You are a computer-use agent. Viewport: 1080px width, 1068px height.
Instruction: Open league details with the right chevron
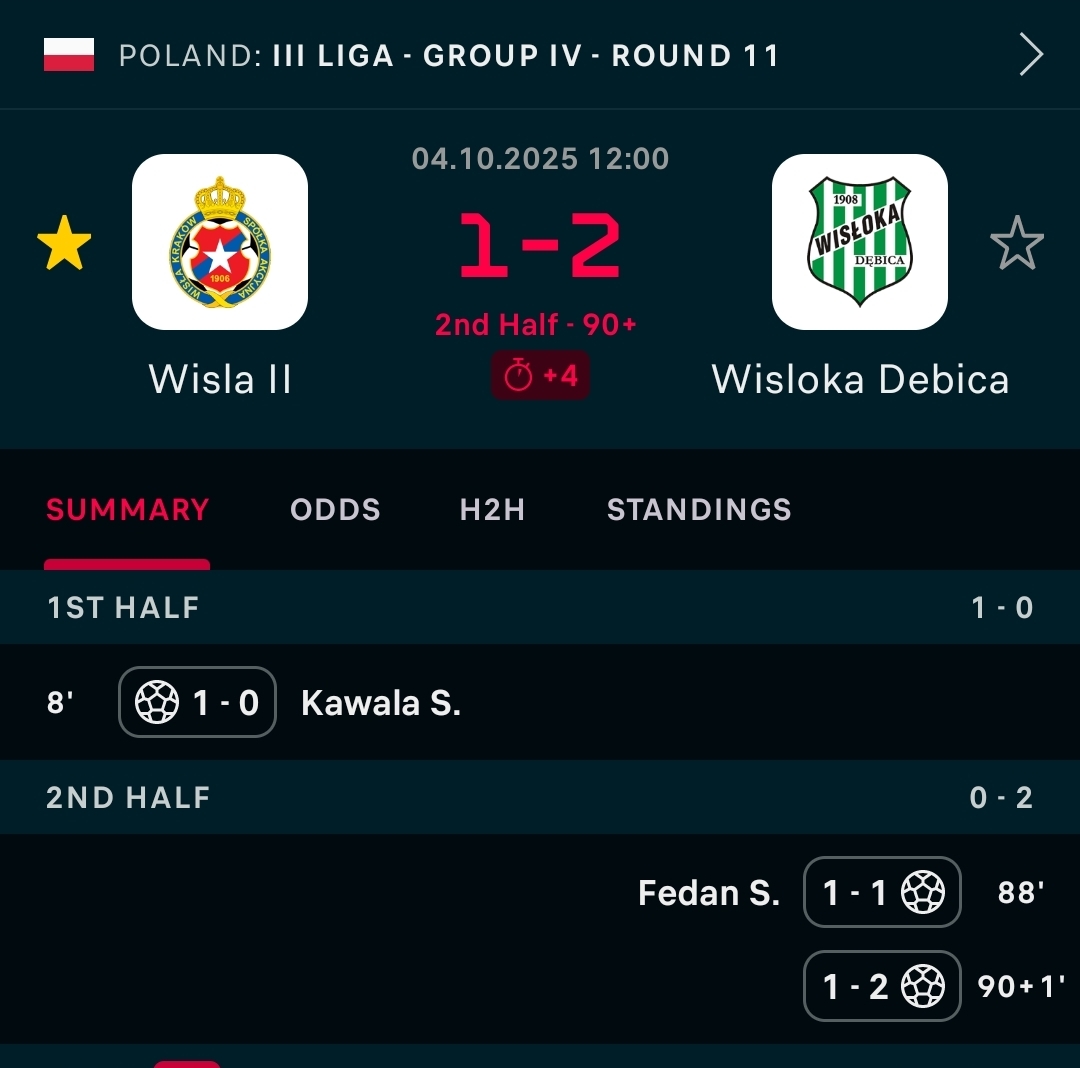point(1031,55)
